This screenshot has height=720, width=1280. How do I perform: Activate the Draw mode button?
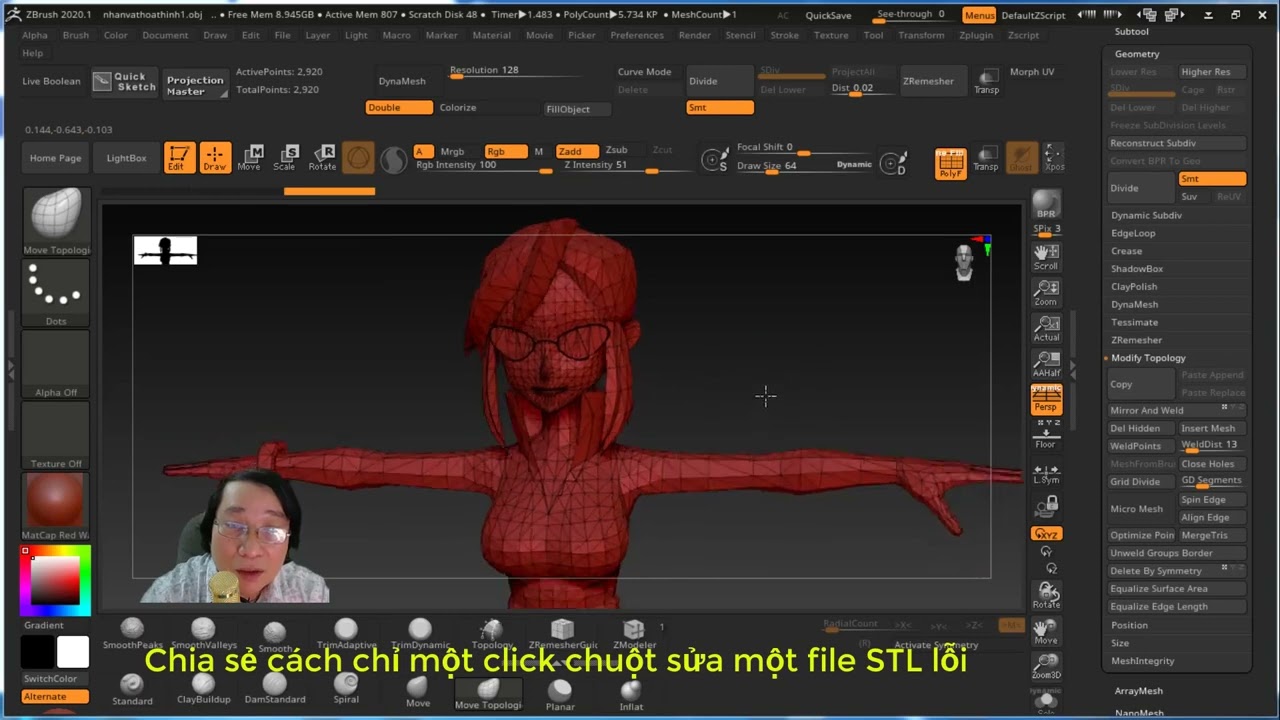click(x=215, y=157)
